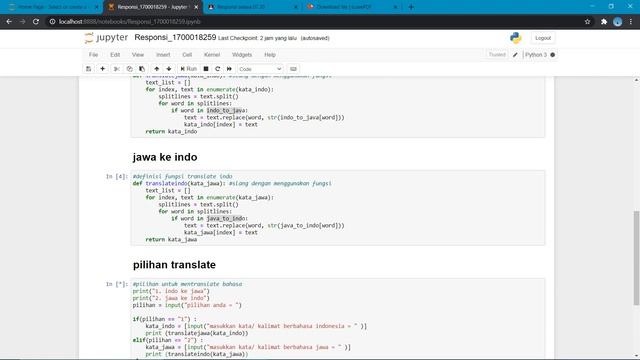Image resolution: width=640 pixels, height=360 pixels.
Task: Run the current cell
Action: pyautogui.click(x=189, y=69)
